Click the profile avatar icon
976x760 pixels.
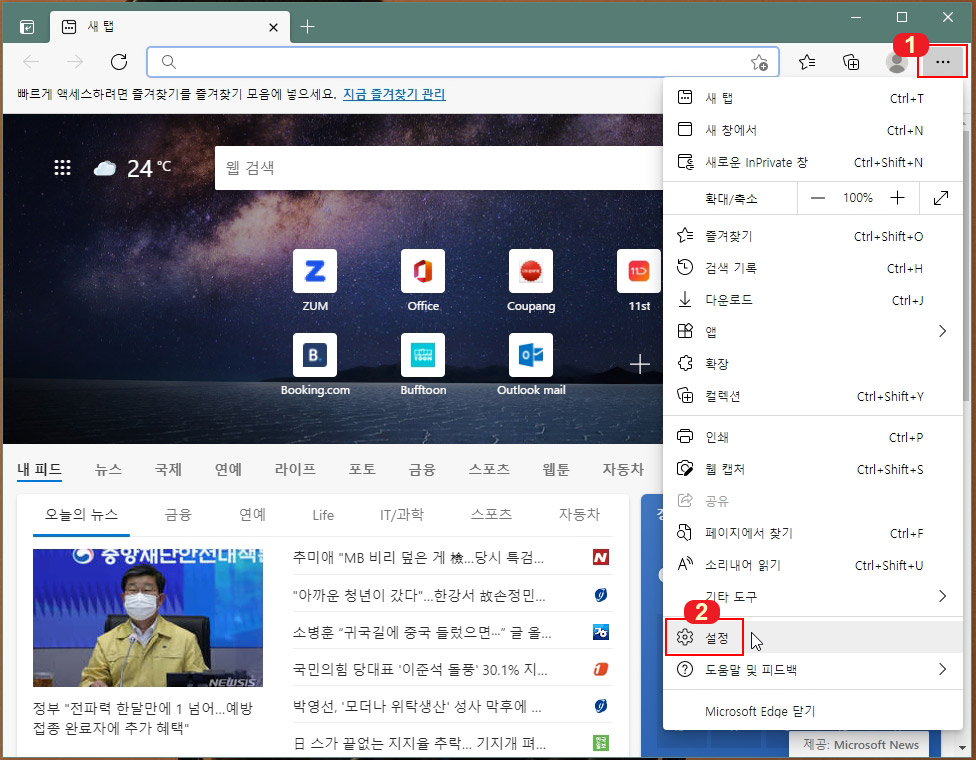896,61
